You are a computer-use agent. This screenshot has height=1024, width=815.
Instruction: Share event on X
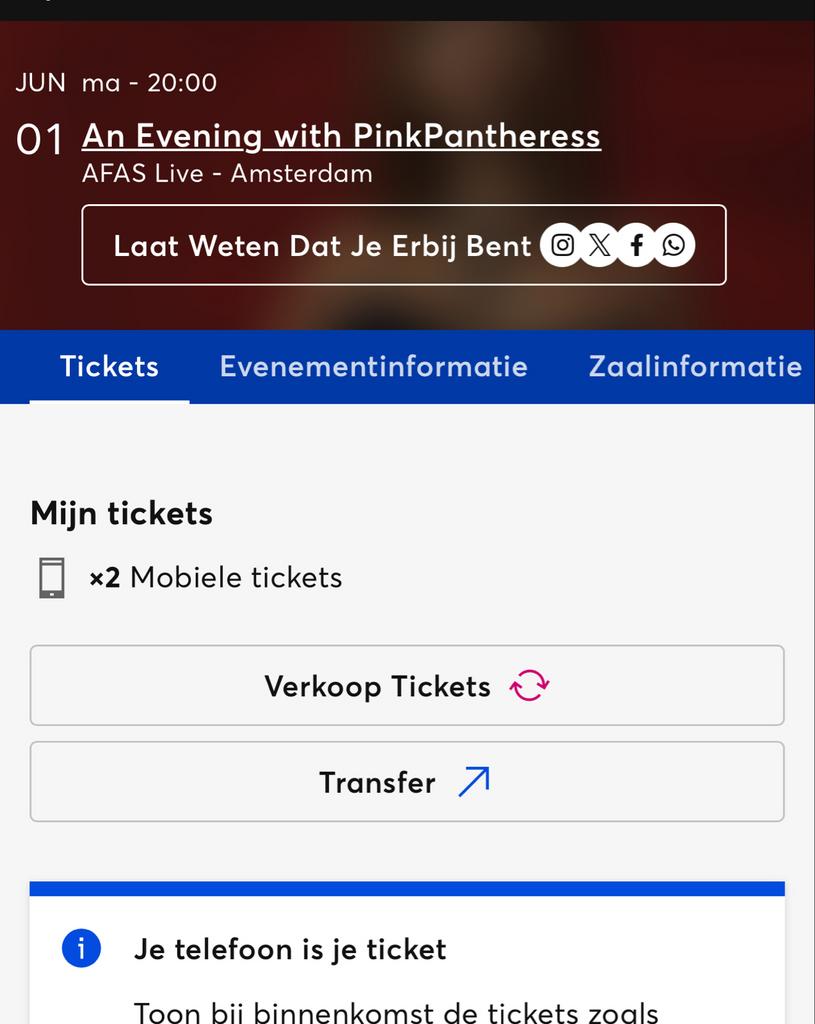coord(599,244)
